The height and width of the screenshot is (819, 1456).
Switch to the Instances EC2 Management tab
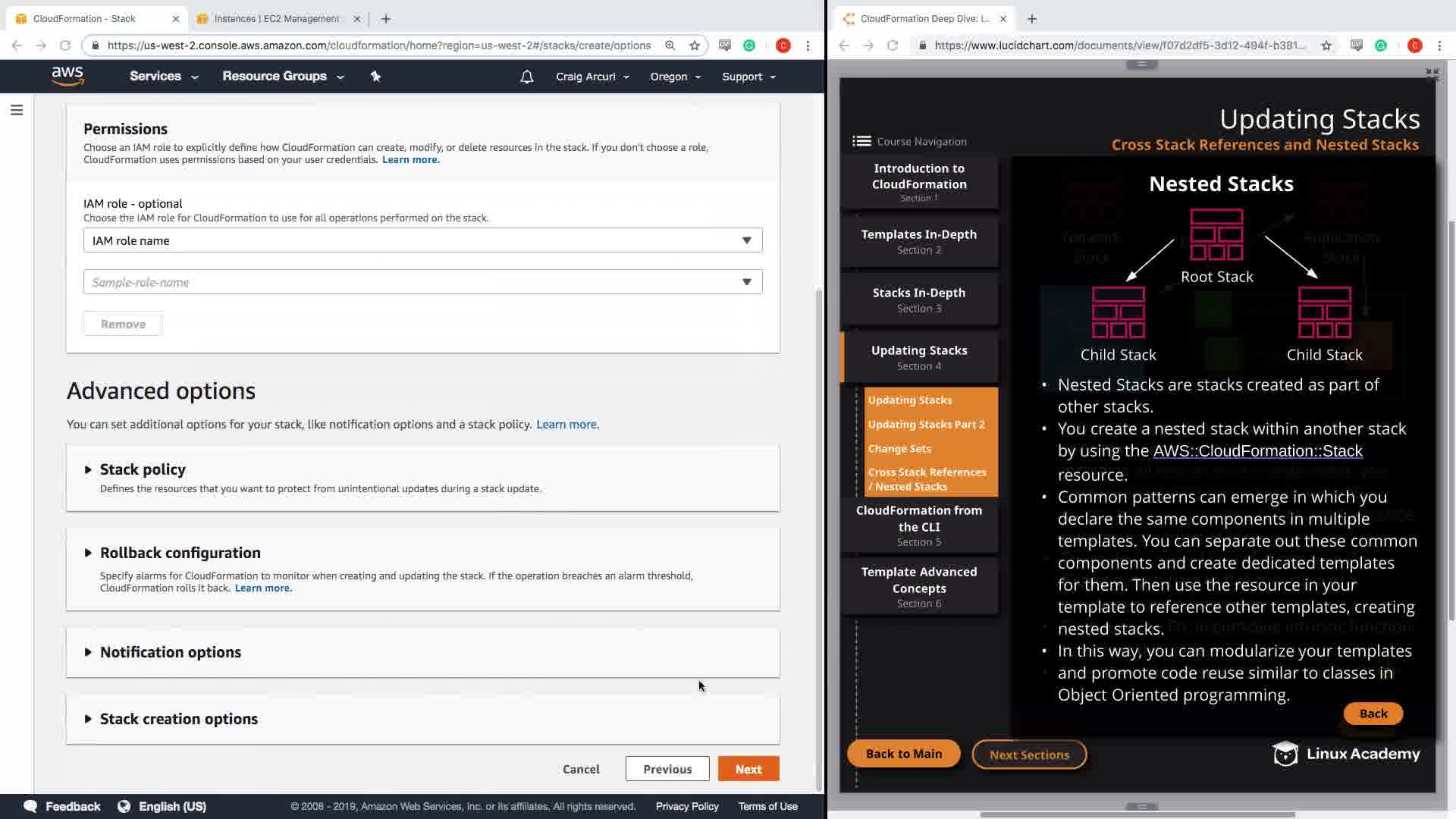point(276,18)
